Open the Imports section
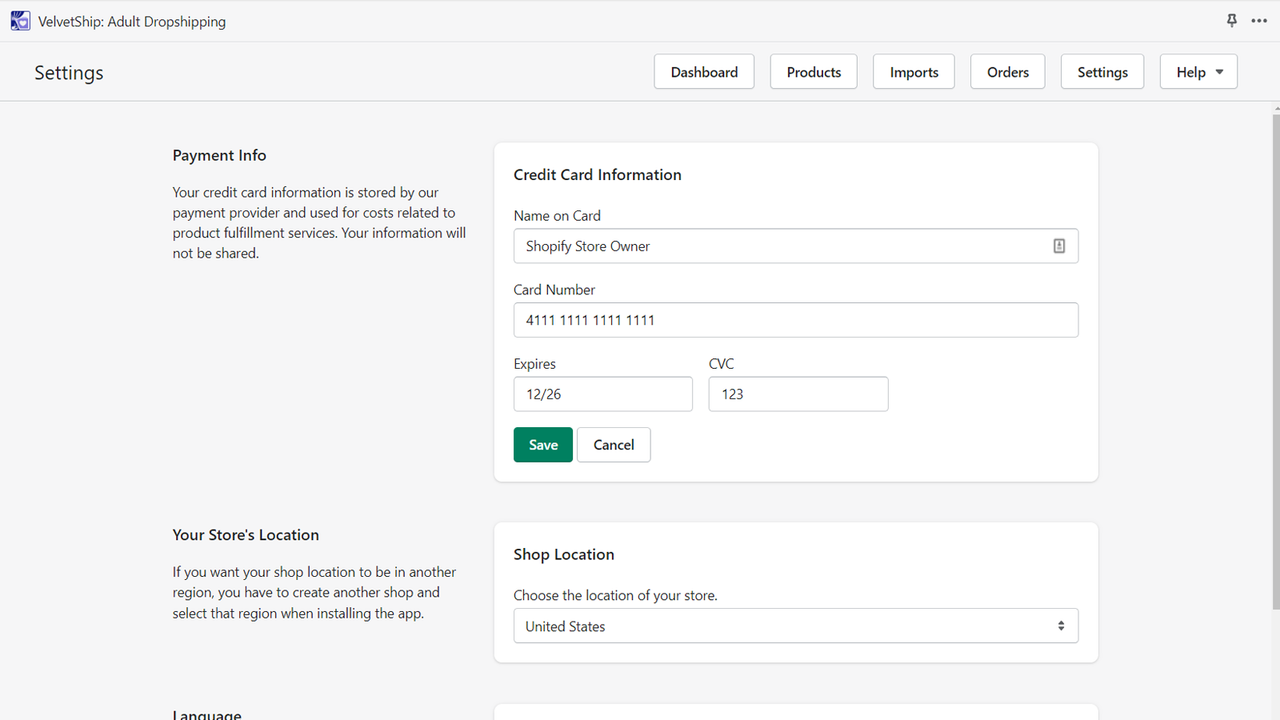The width and height of the screenshot is (1280, 720). point(913,71)
